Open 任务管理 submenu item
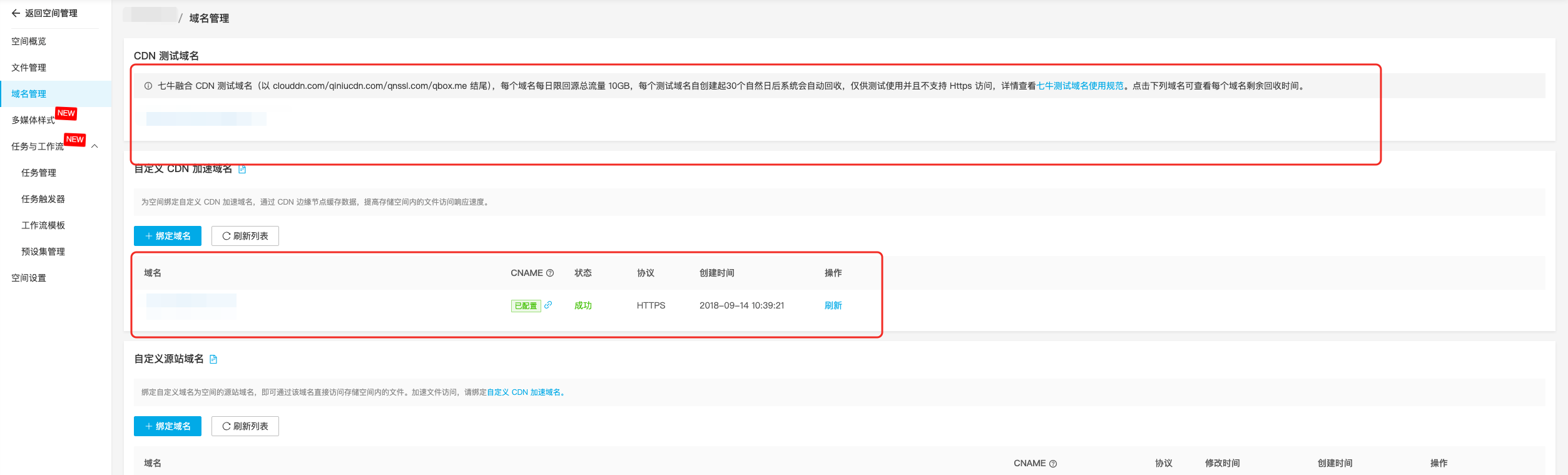Image resolution: width=1568 pixels, height=475 pixels. click(x=39, y=173)
